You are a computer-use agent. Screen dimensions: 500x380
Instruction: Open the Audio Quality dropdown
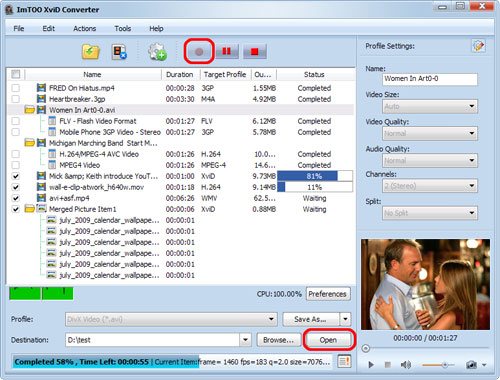click(430, 161)
